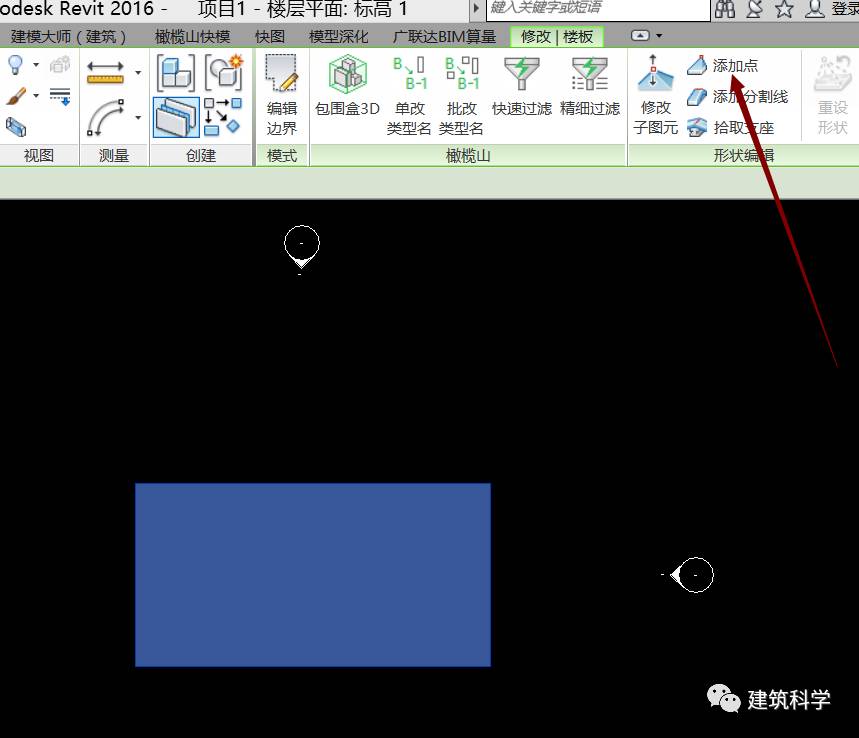This screenshot has width=859, height=738.
Task: Click 编辑边界 edit boundary button
Action: (x=282, y=96)
